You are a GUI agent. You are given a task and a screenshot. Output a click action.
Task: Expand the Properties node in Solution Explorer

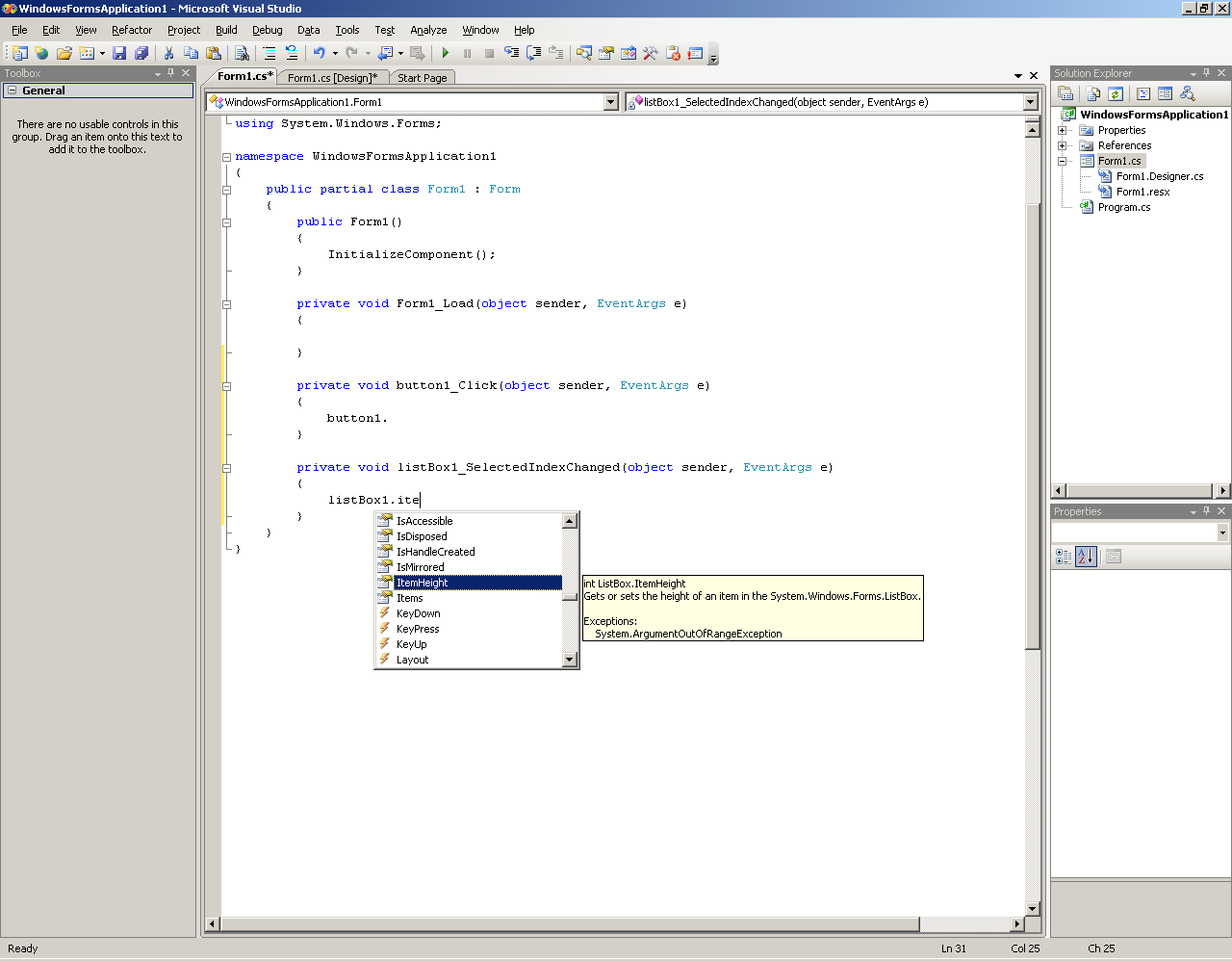(1063, 130)
